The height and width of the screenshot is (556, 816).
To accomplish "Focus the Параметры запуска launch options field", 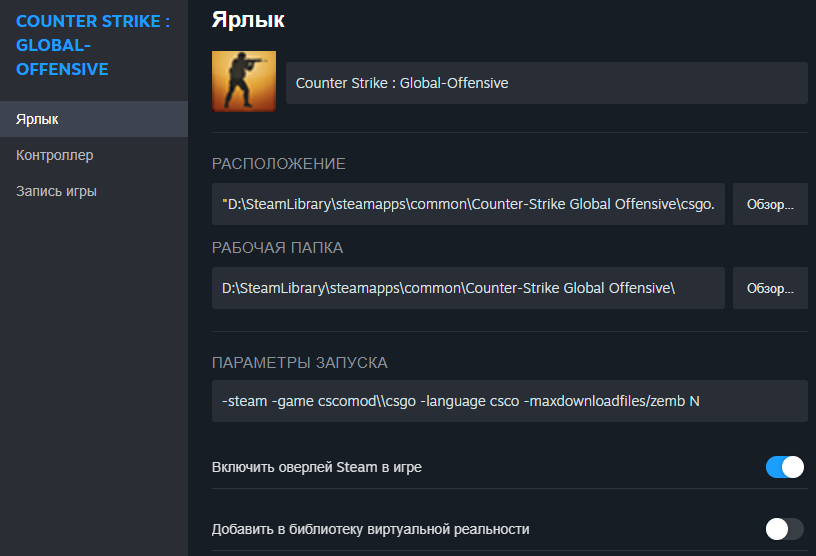I will tap(509, 401).
